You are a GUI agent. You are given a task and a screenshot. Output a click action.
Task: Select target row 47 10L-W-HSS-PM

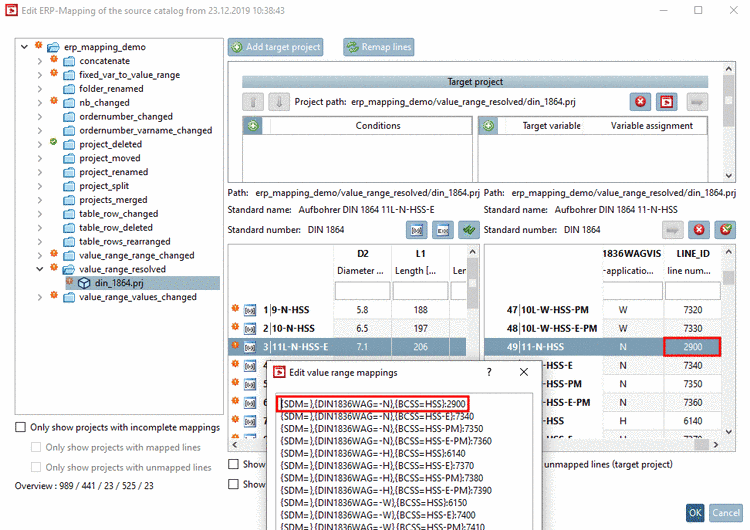click(602, 310)
